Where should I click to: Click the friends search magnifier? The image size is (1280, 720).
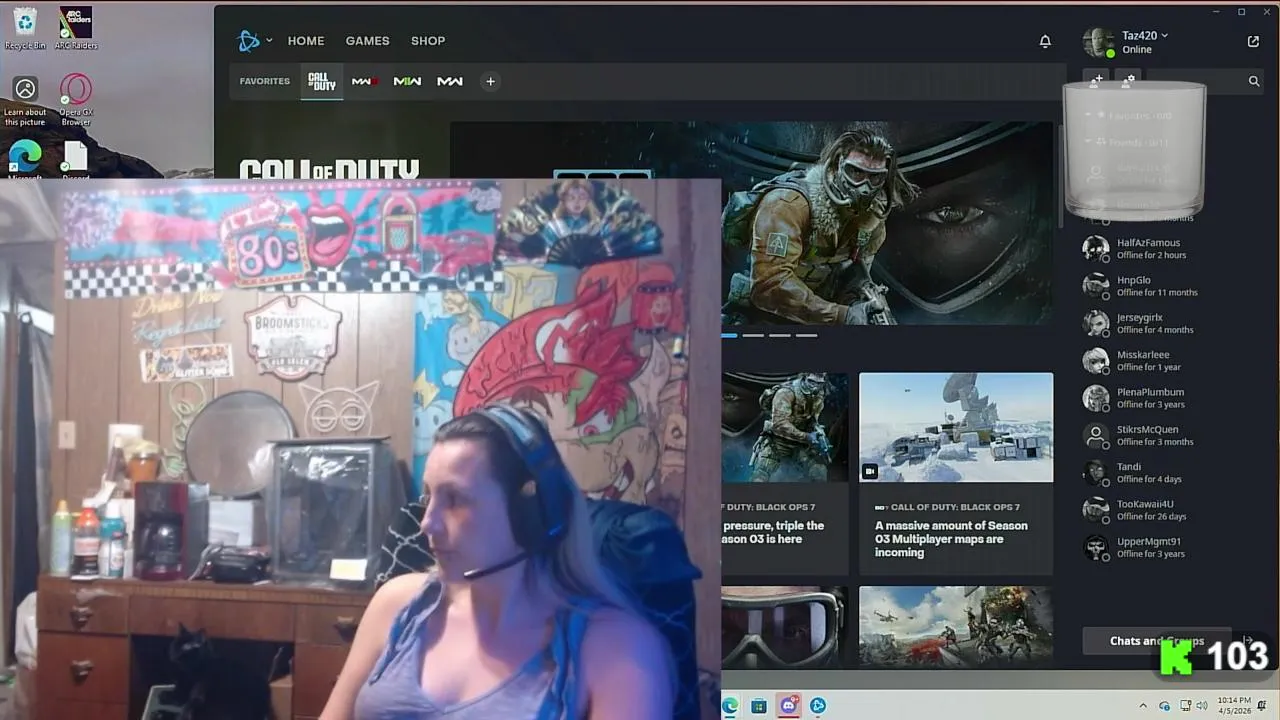point(1254,81)
